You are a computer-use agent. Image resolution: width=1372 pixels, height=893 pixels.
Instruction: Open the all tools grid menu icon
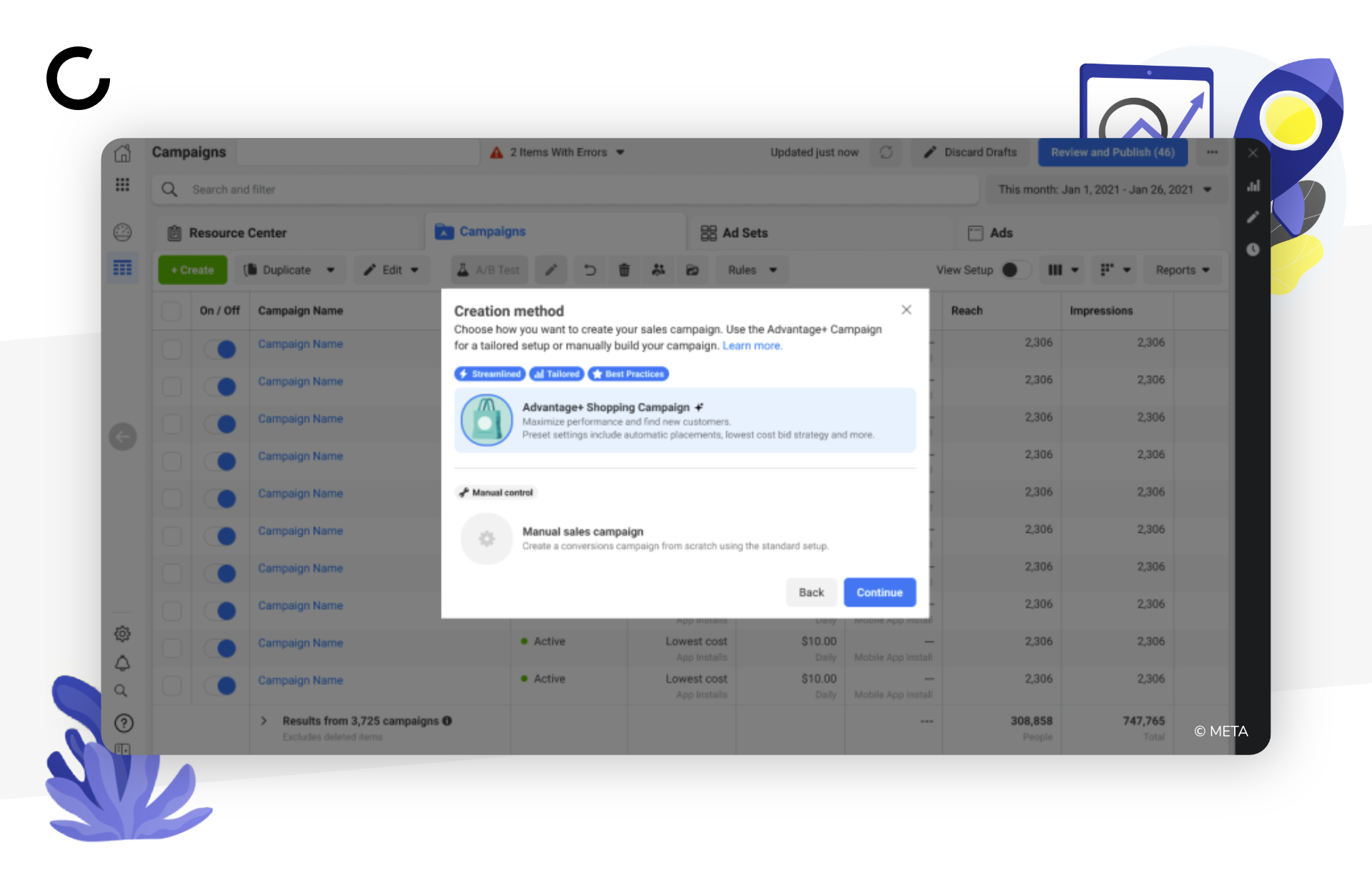tap(123, 185)
